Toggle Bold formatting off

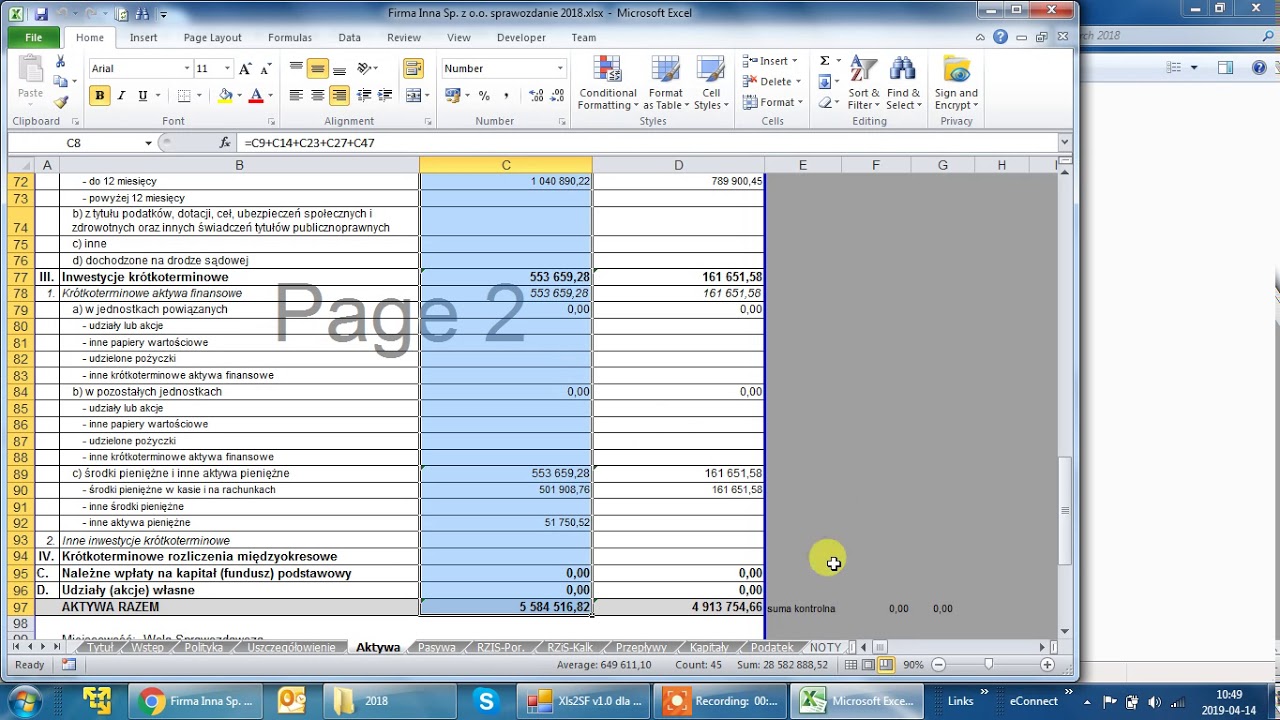99,96
